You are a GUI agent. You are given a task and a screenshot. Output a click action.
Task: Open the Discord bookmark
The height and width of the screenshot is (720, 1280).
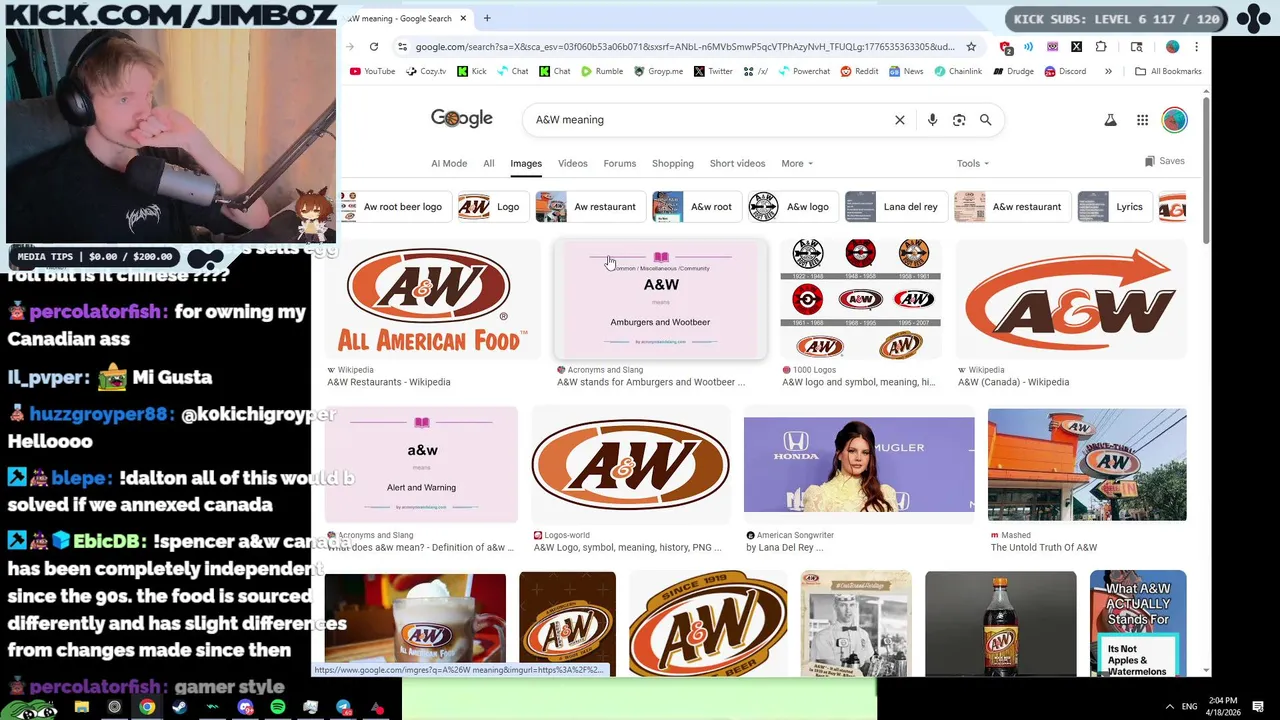pos(1065,72)
